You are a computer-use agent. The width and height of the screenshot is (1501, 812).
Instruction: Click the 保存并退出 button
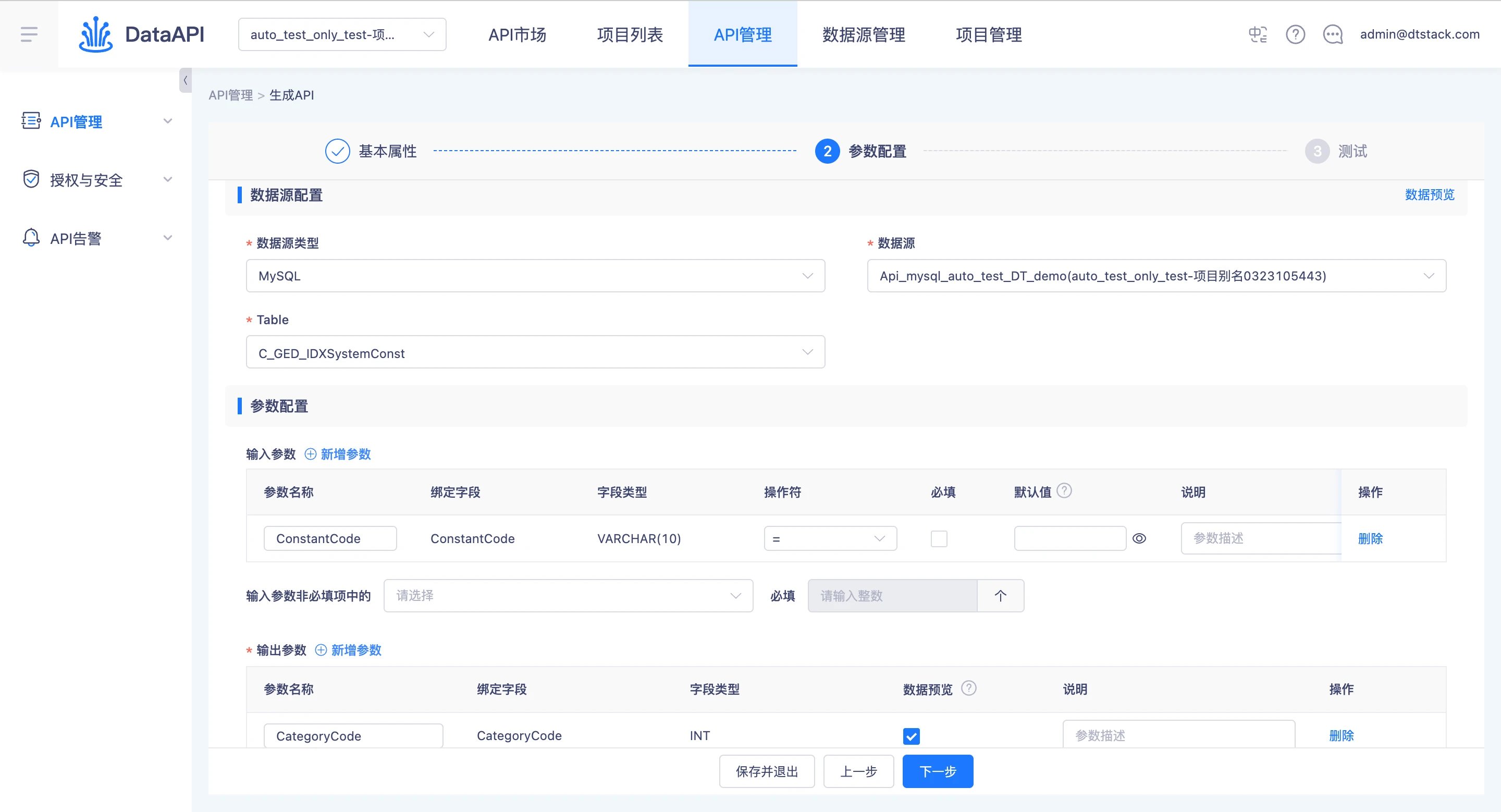[767, 771]
